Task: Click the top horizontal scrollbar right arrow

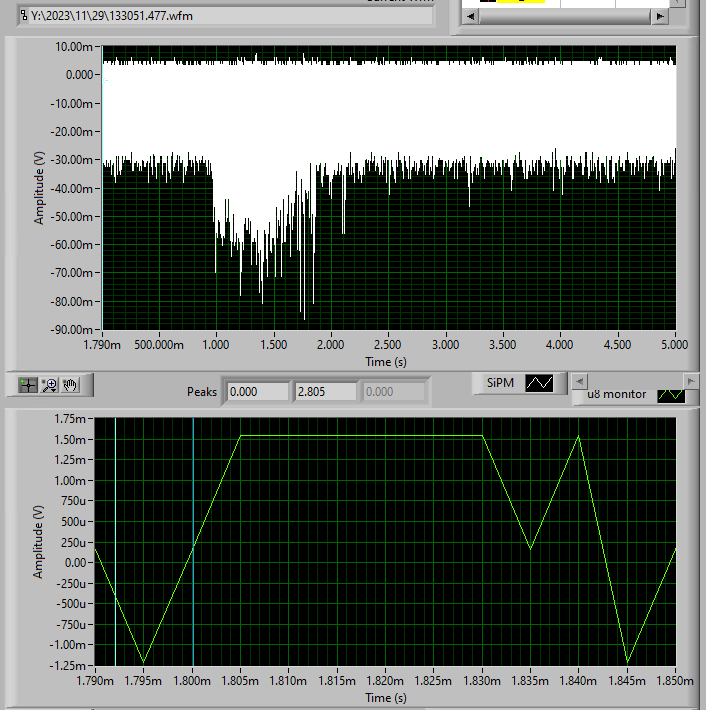Action: [660, 16]
